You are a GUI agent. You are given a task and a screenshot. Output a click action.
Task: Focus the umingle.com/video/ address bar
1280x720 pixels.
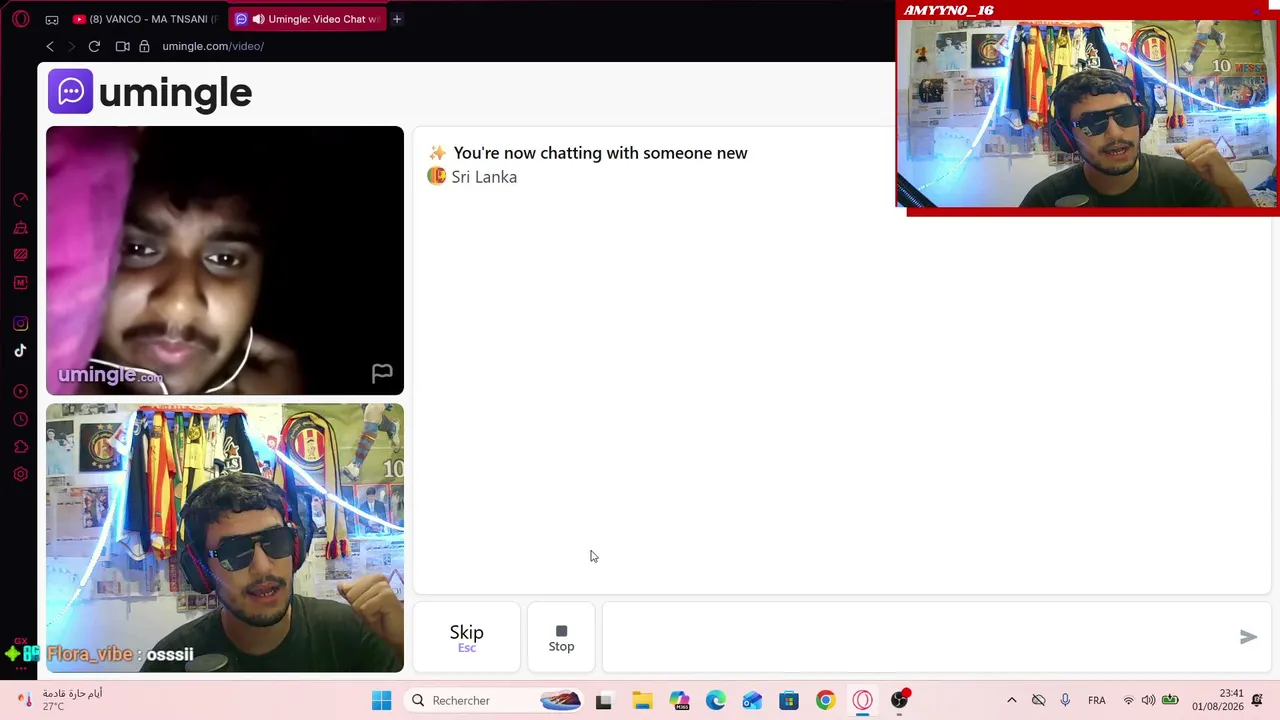point(213,46)
